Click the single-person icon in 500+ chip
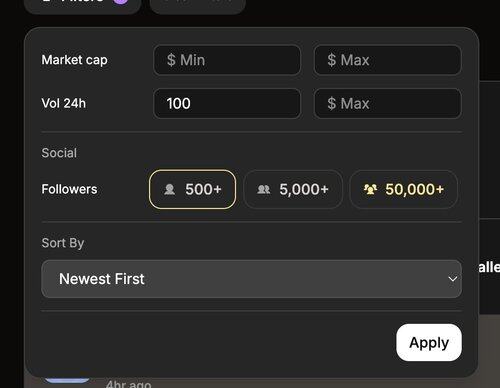Image resolution: width=500 pixels, height=388 pixels. [x=170, y=189]
